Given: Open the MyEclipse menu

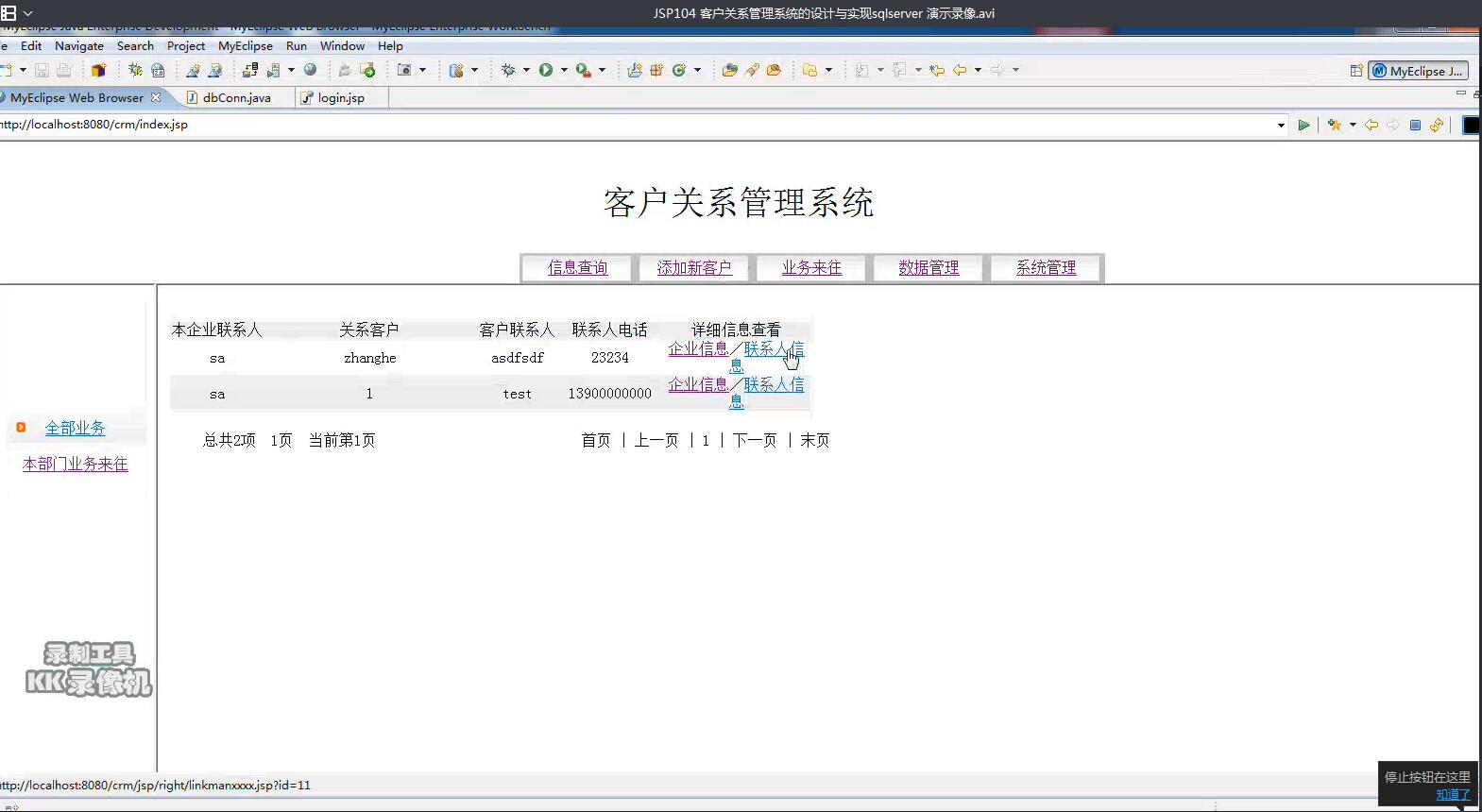Looking at the screenshot, I should point(246,45).
